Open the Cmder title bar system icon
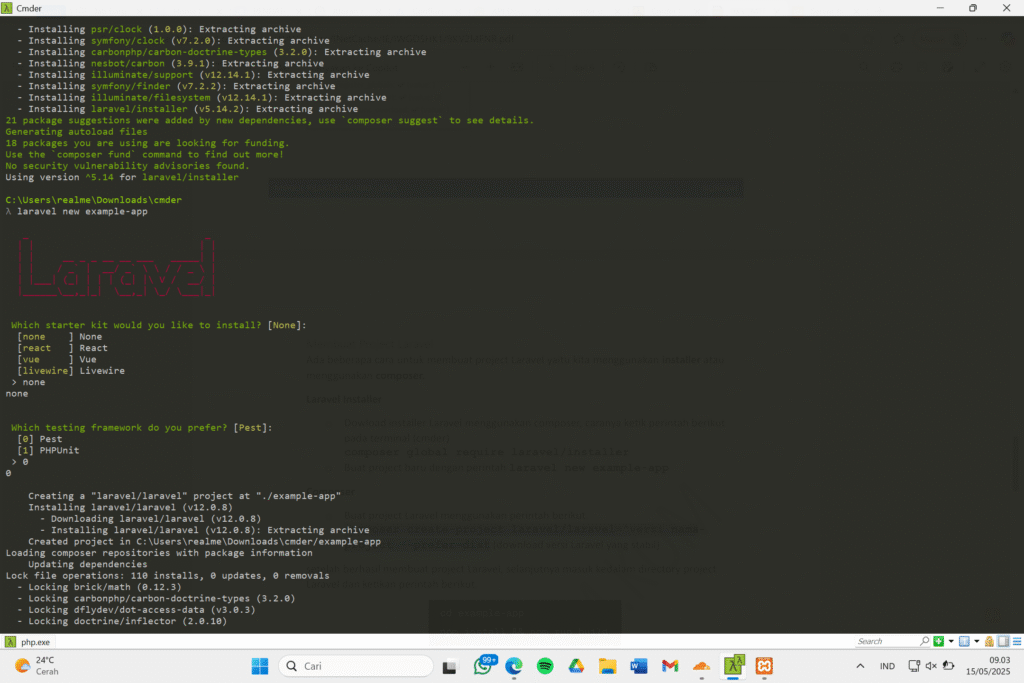The width and height of the screenshot is (1024, 683). (9, 8)
